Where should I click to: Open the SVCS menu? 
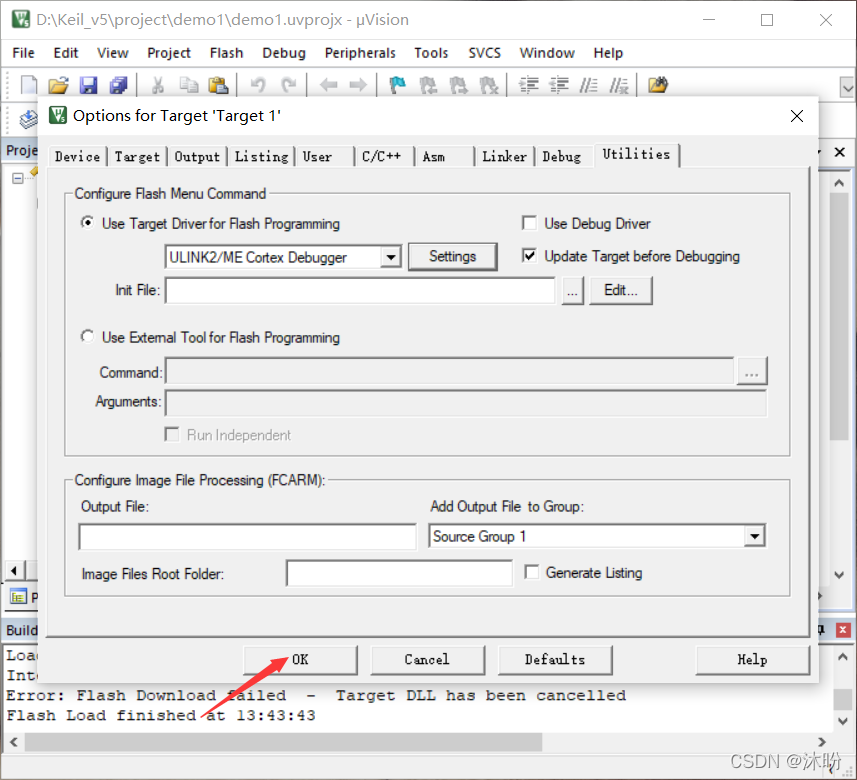point(484,53)
